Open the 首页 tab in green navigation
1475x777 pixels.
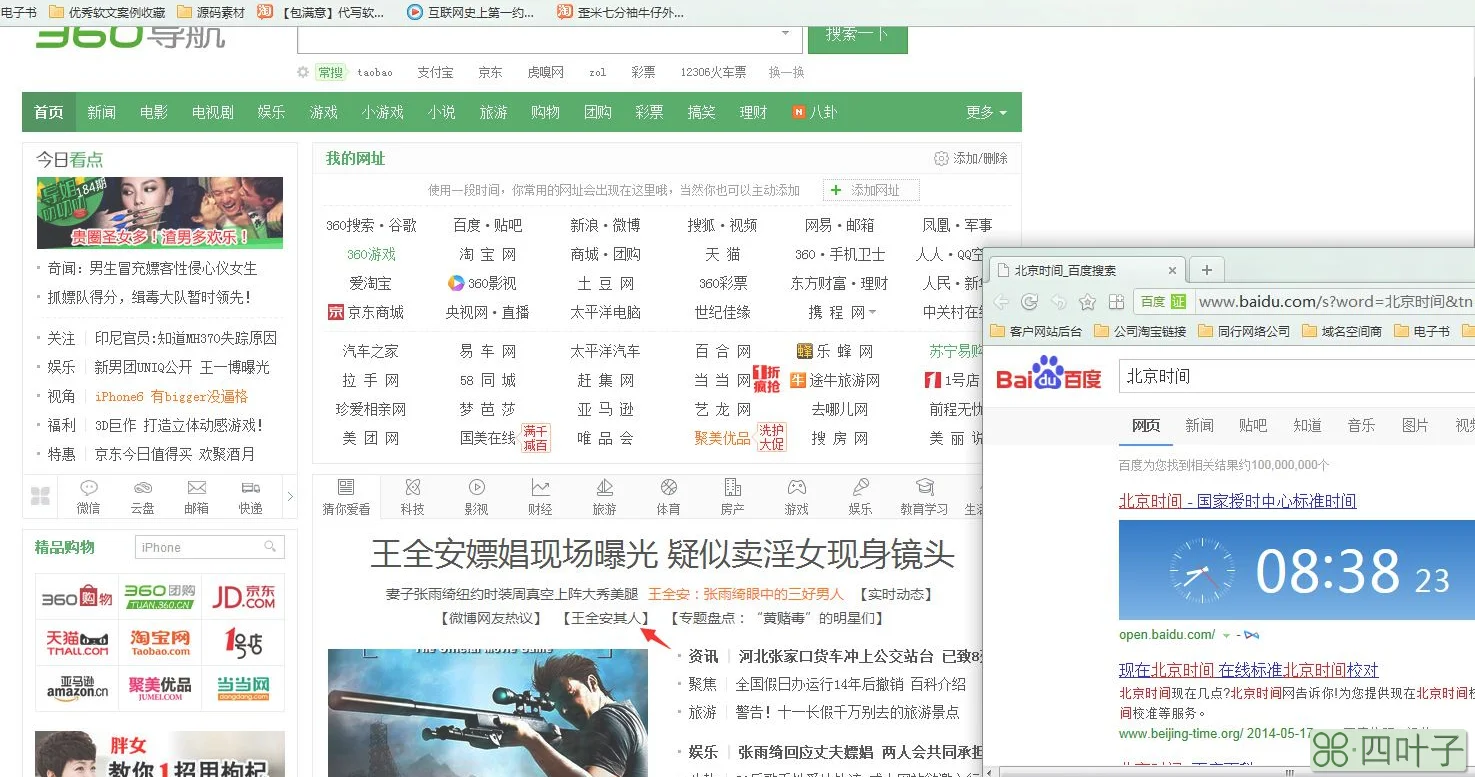point(49,112)
